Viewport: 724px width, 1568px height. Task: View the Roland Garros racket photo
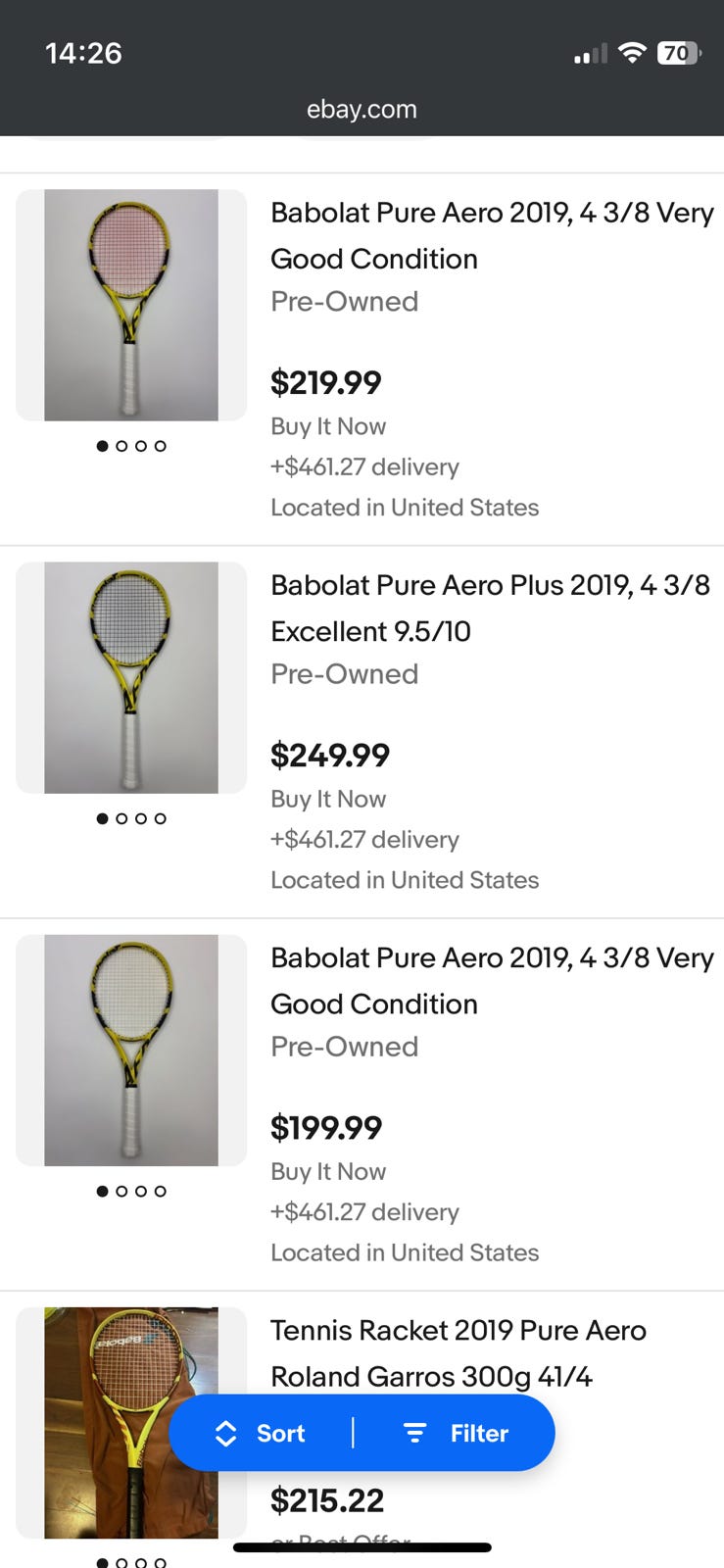point(131,1421)
